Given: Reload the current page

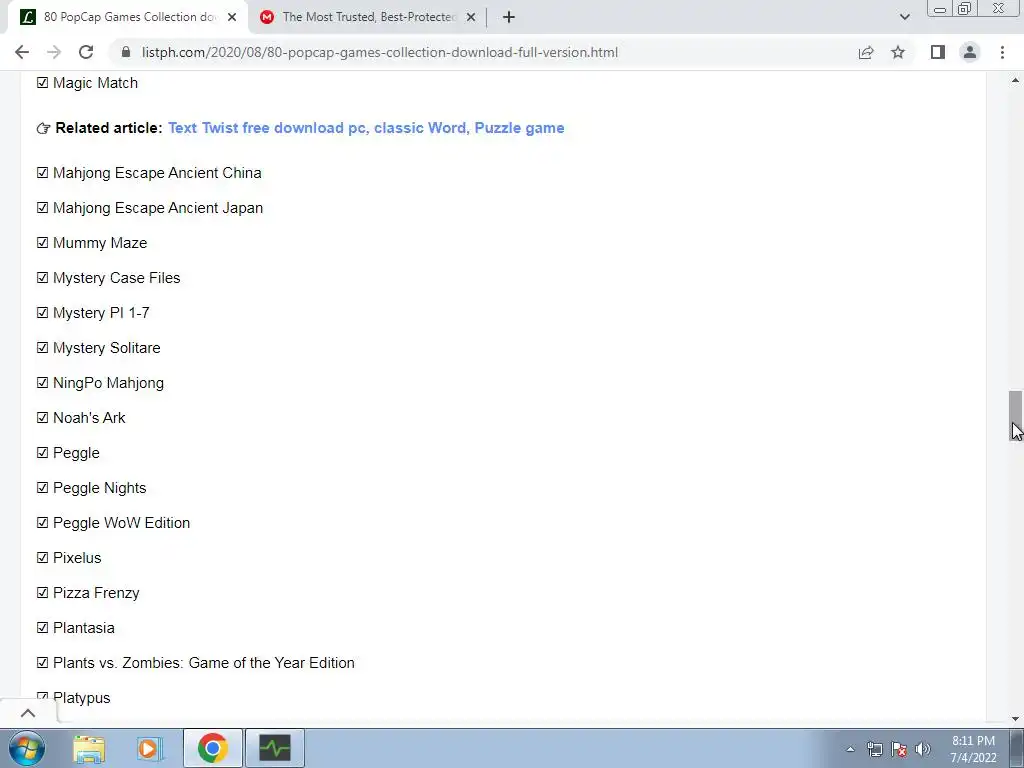Looking at the screenshot, I should (x=86, y=52).
